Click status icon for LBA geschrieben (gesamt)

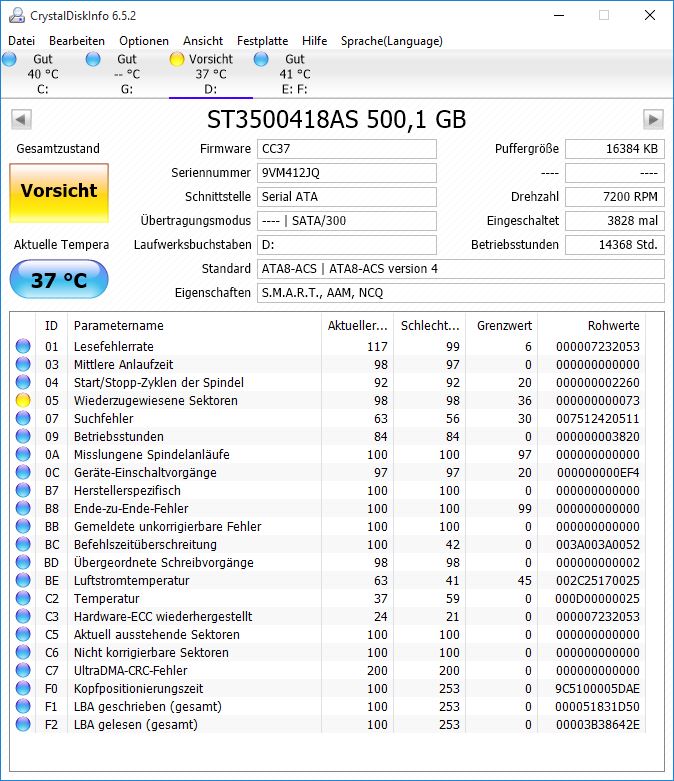point(23,706)
